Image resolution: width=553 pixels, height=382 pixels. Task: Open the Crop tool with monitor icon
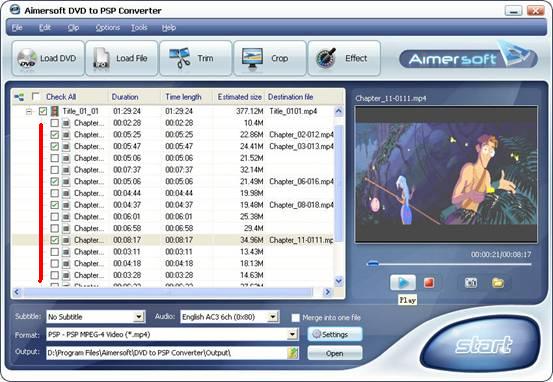click(x=270, y=58)
